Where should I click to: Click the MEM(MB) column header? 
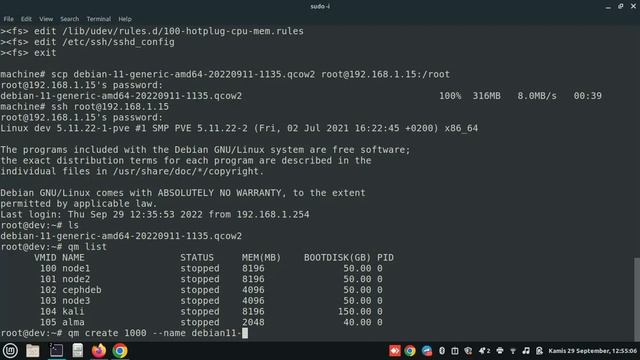click(x=261, y=258)
